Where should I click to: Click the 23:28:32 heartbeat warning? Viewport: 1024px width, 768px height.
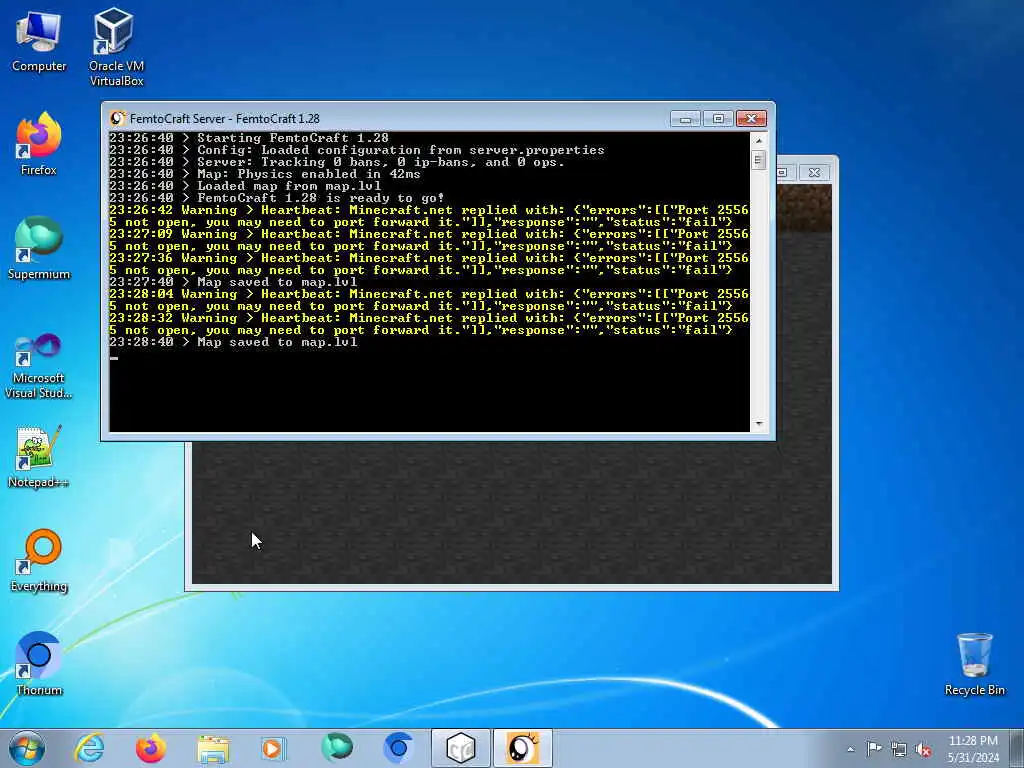(428, 324)
